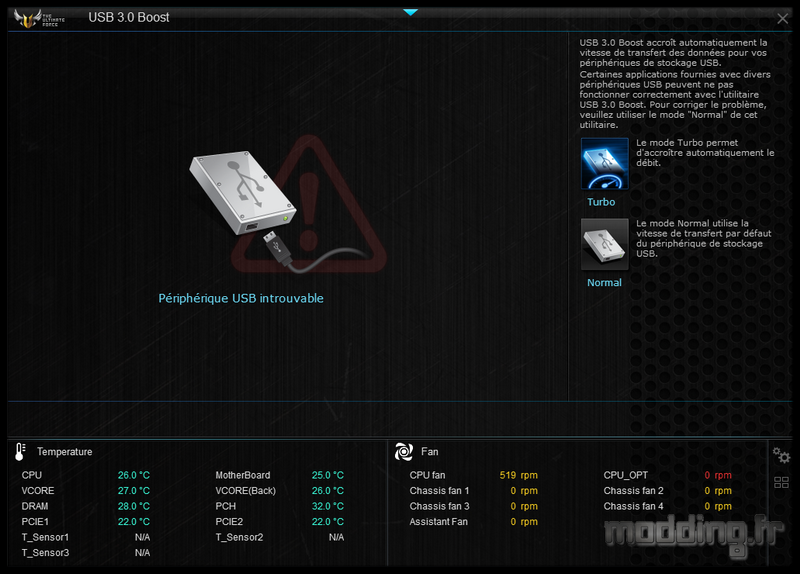
Task: Click the PCH temperature value 32.0 °C
Action: click(328, 506)
